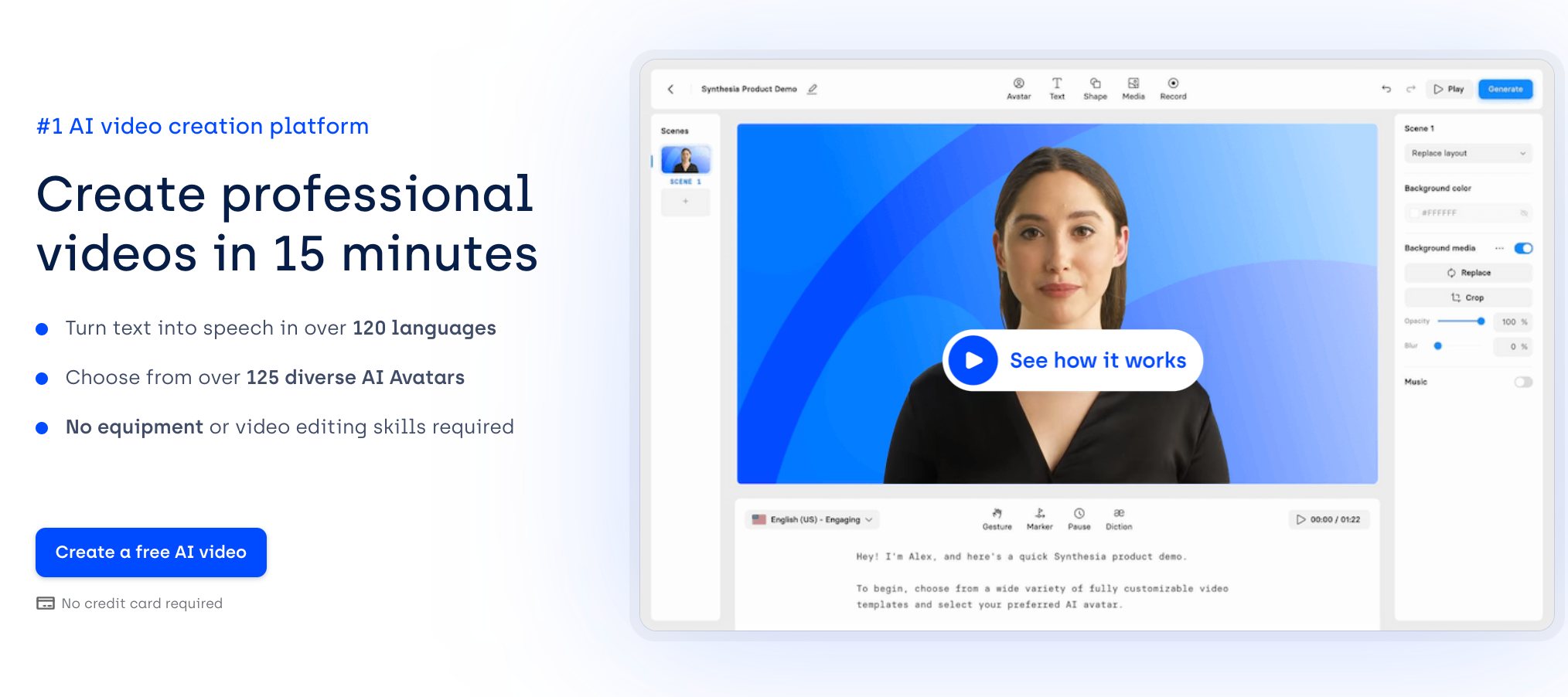The image size is (1568, 697).
Task: Play the script audio 00:00 / 01:22
Action: click(1328, 519)
